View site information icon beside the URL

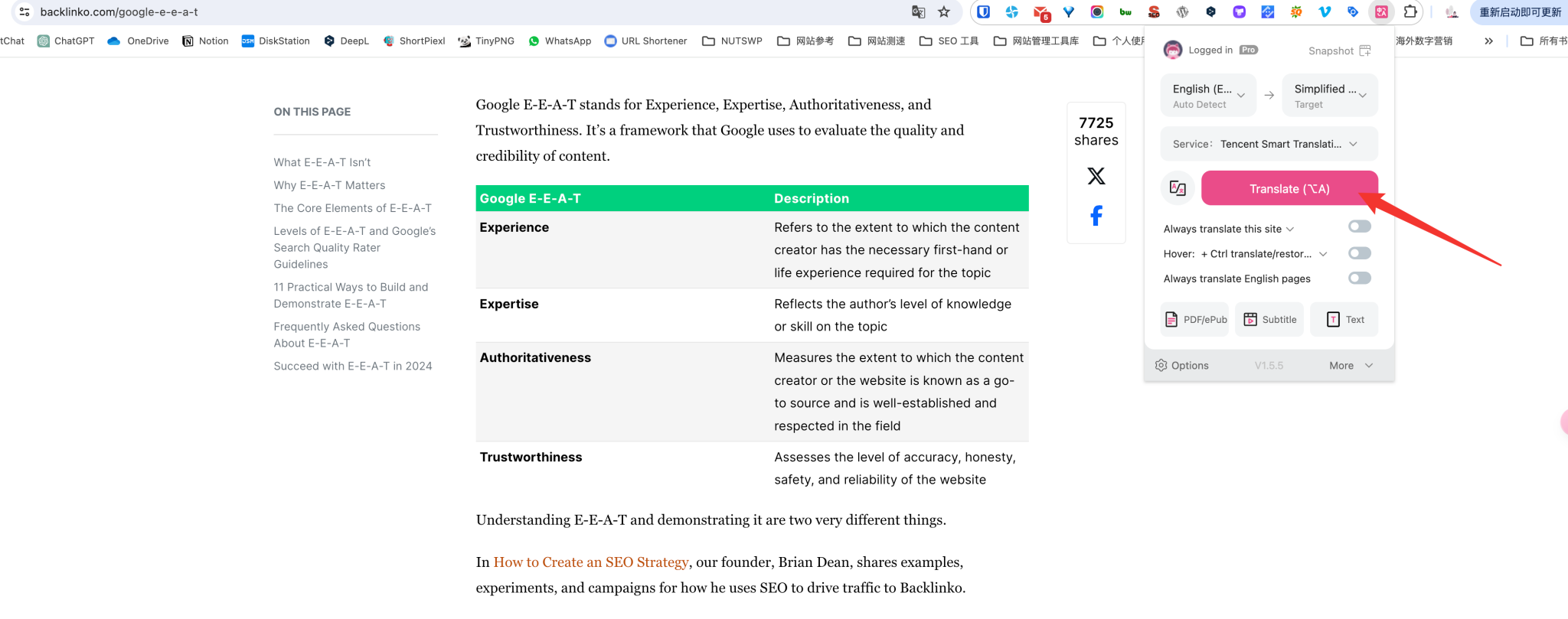24,11
